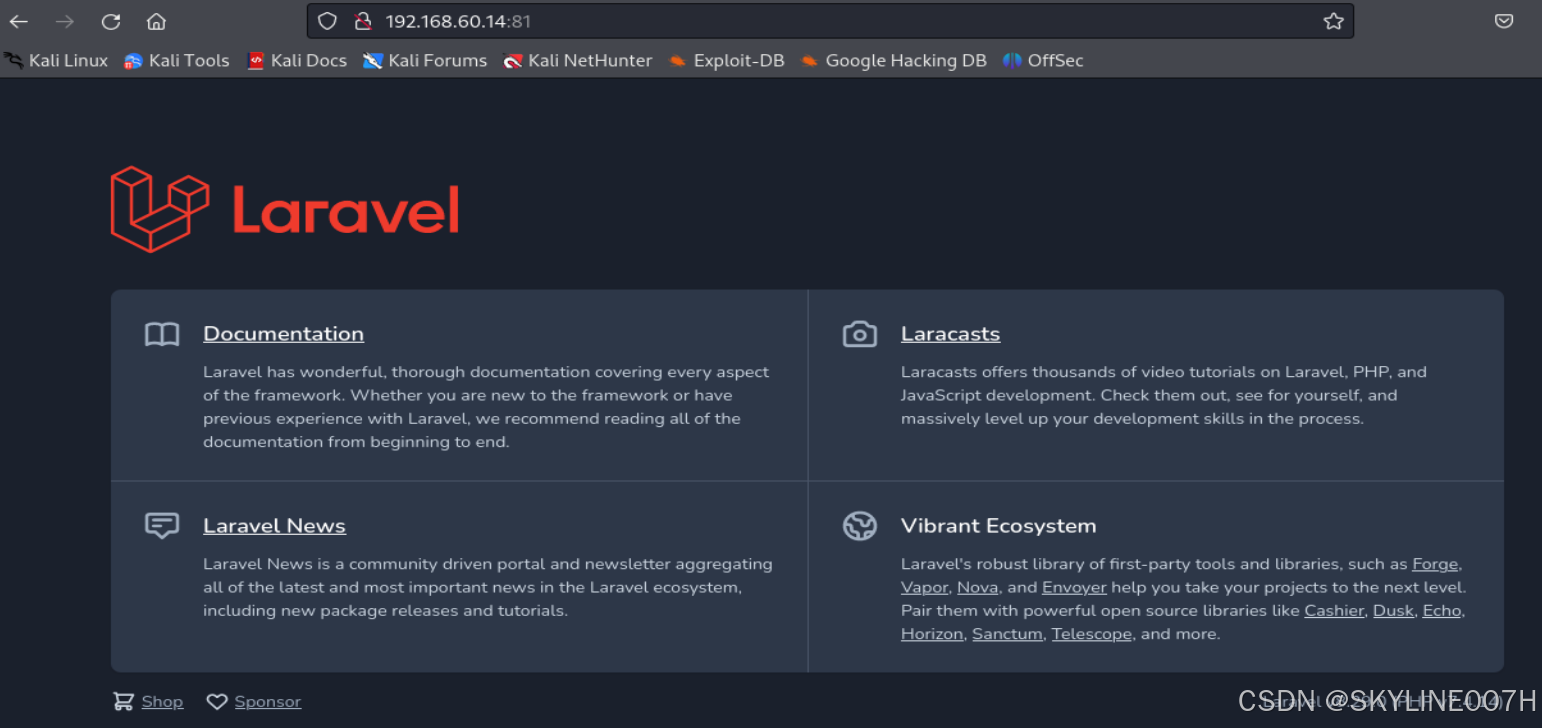The width and height of the screenshot is (1542, 728).
Task: Click the Save to Pocket icon
Action: (1503, 20)
